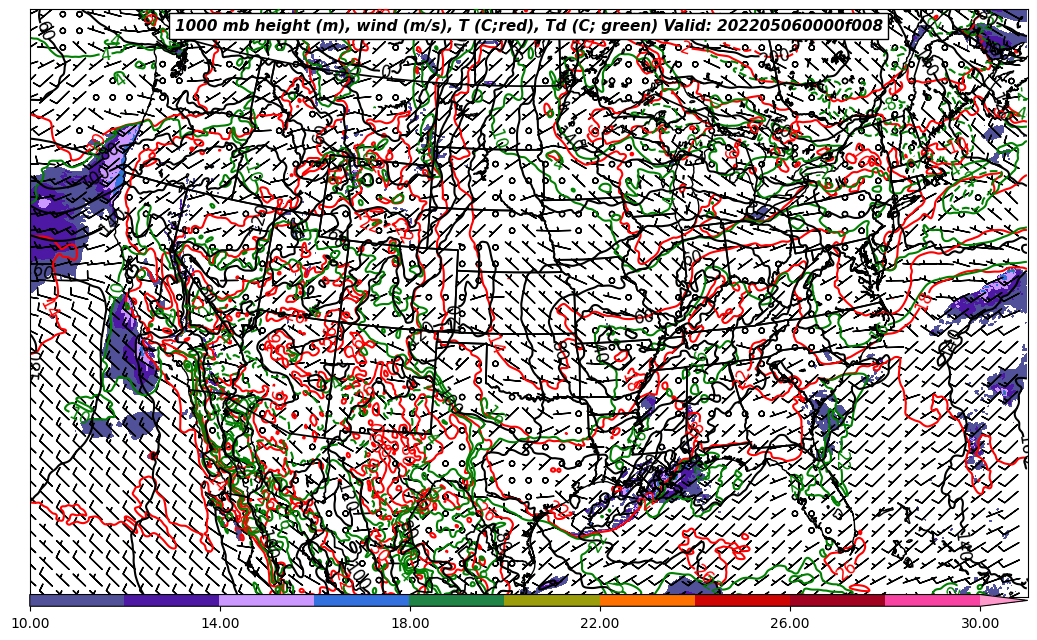This screenshot has width=1037, height=640.
Task: Click the plot title text at top
Action: tap(529, 26)
